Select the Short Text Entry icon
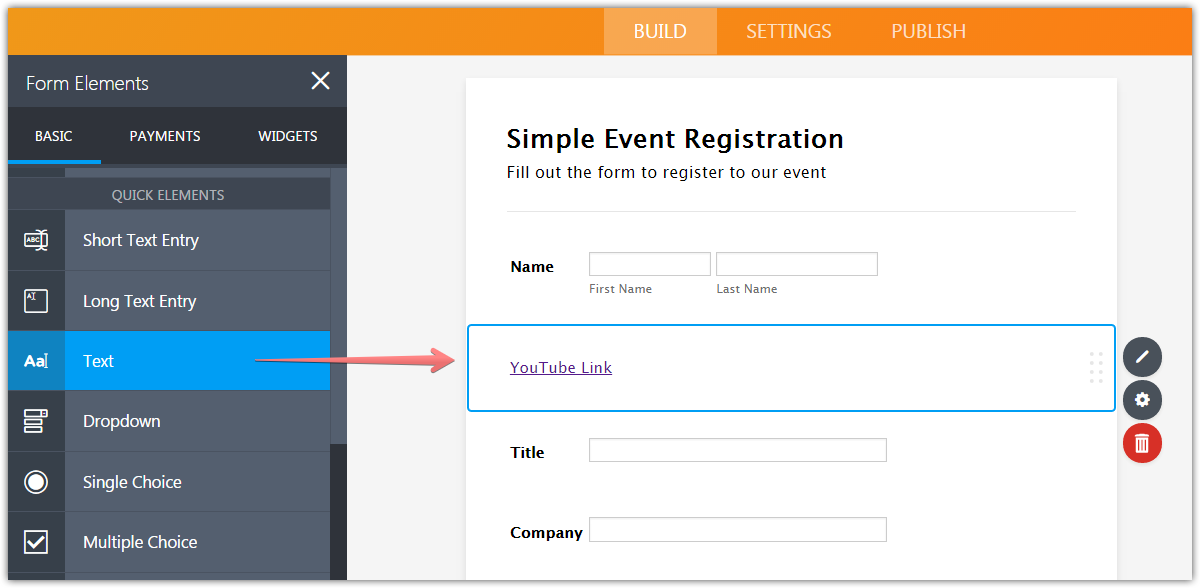This screenshot has height=588, width=1200. [x=36, y=240]
